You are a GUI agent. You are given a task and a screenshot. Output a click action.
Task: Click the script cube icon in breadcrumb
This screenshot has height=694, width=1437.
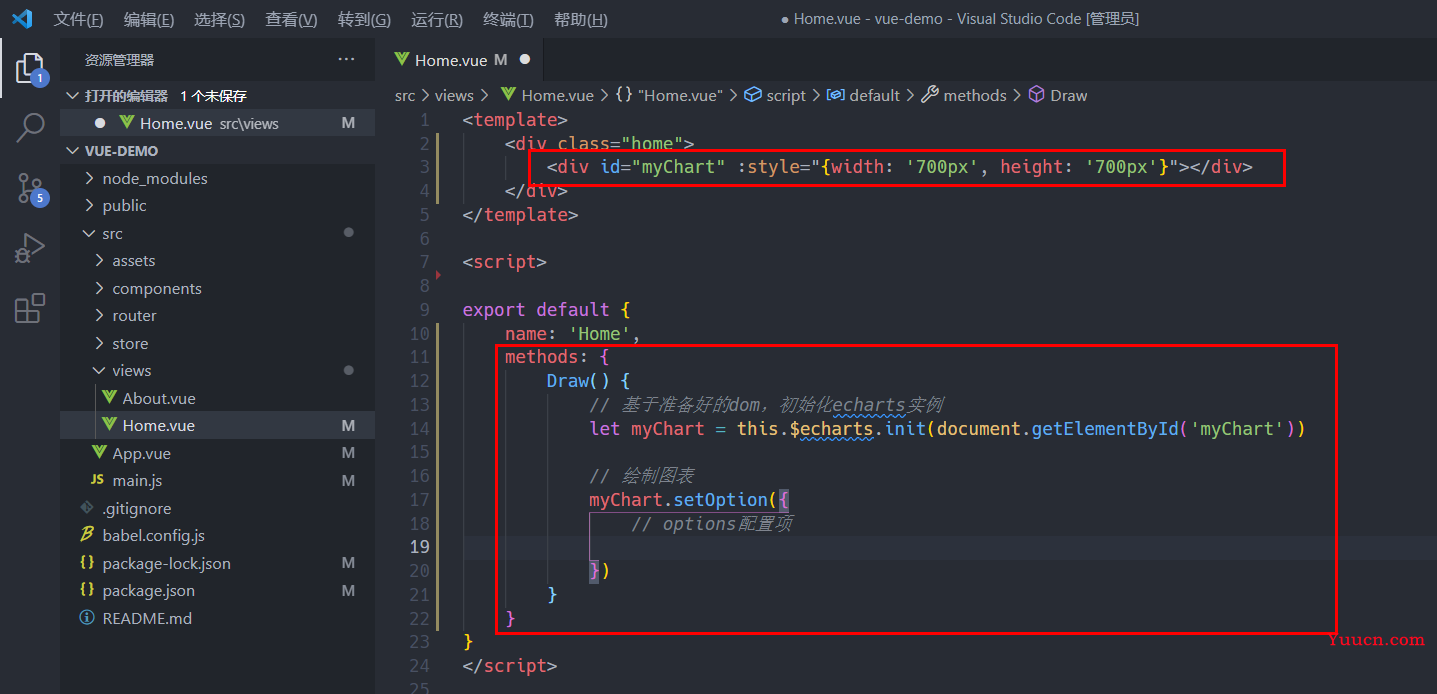(753, 95)
